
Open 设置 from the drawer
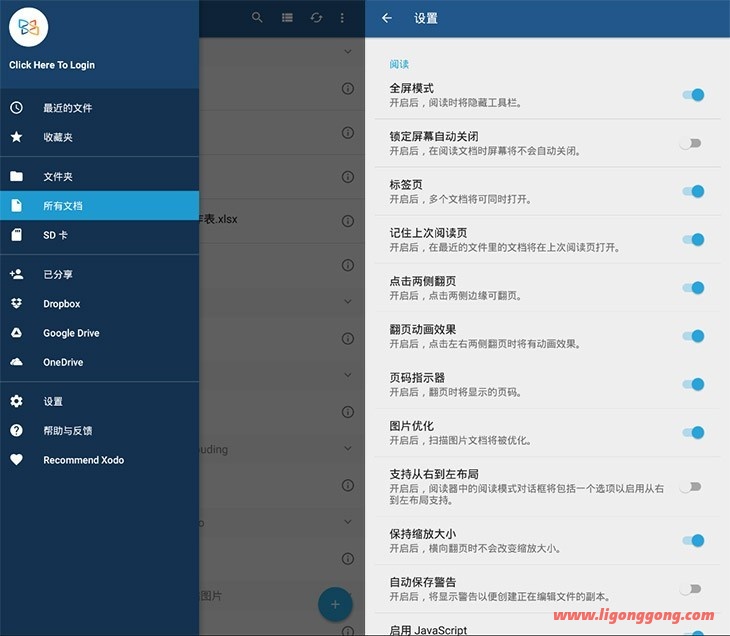pyautogui.click(x=100, y=401)
